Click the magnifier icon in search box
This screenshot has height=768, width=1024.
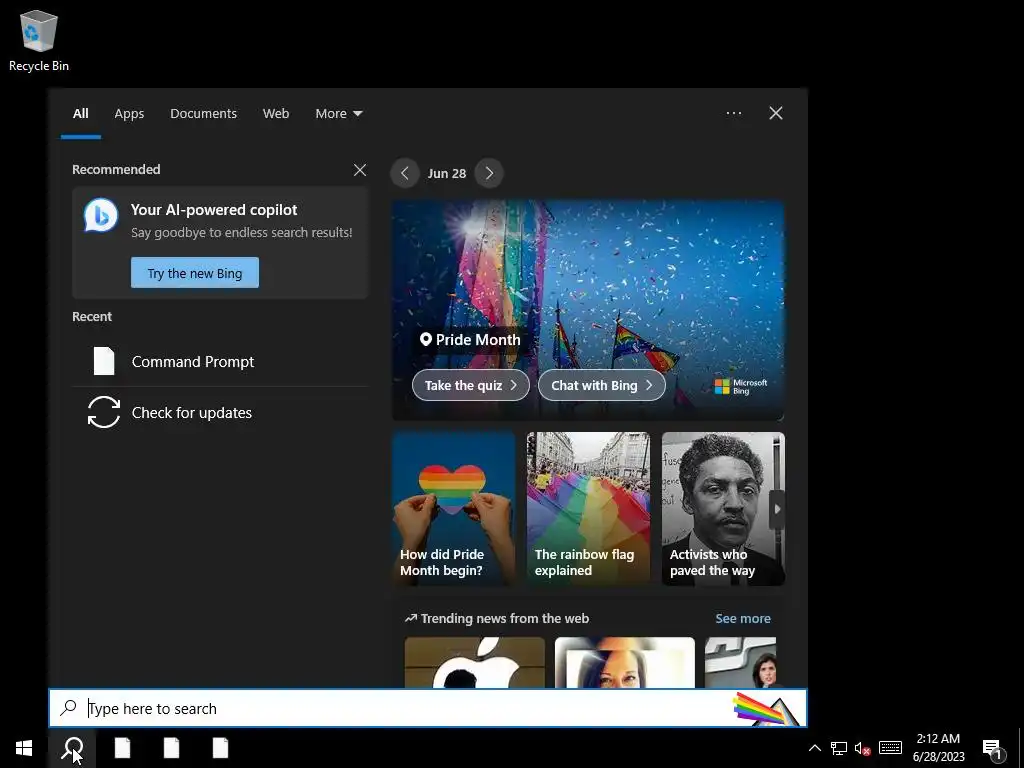pos(68,708)
